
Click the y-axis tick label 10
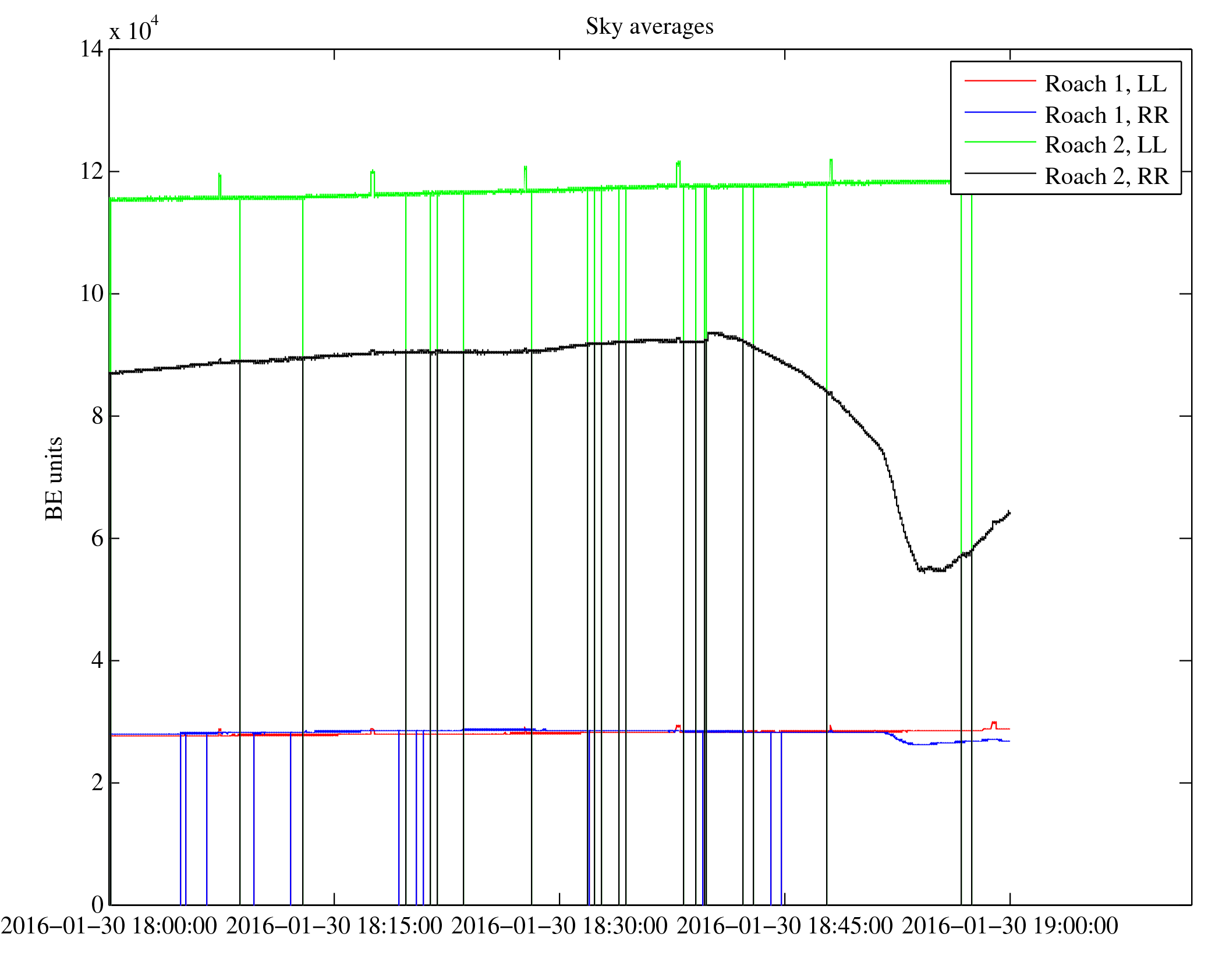click(92, 293)
